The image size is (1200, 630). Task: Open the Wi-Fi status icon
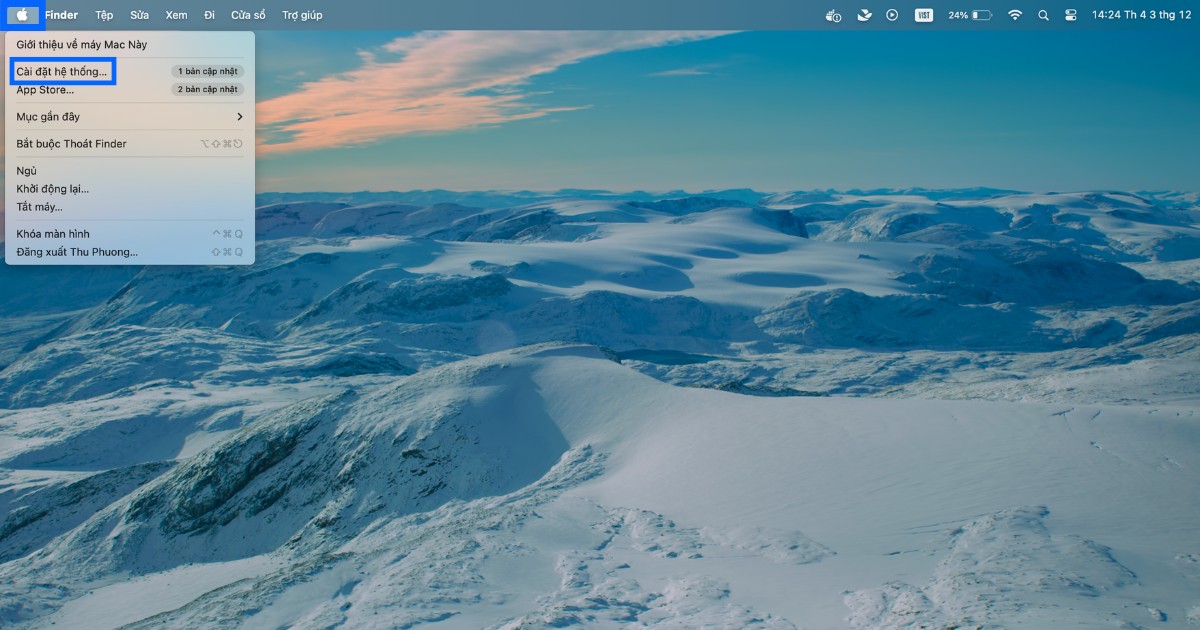point(1015,15)
